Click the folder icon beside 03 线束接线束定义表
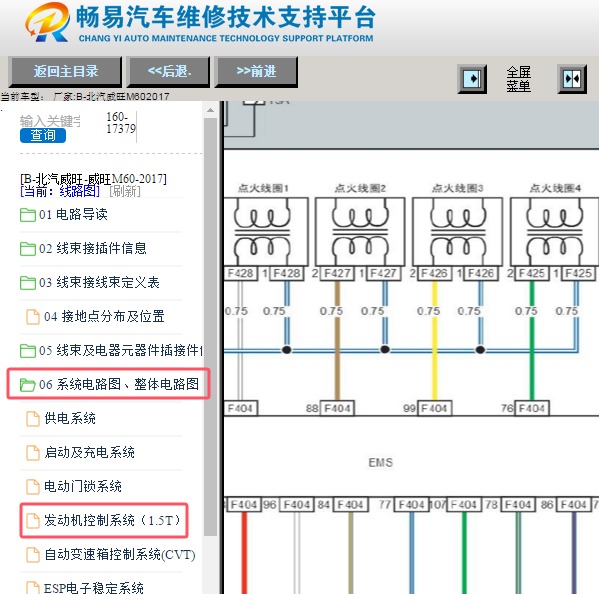 pos(28,283)
